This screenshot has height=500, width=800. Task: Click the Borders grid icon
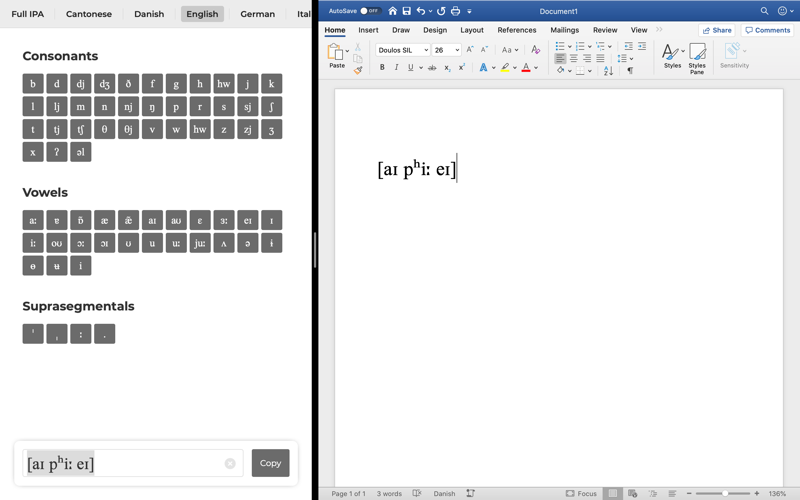click(580, 70)
